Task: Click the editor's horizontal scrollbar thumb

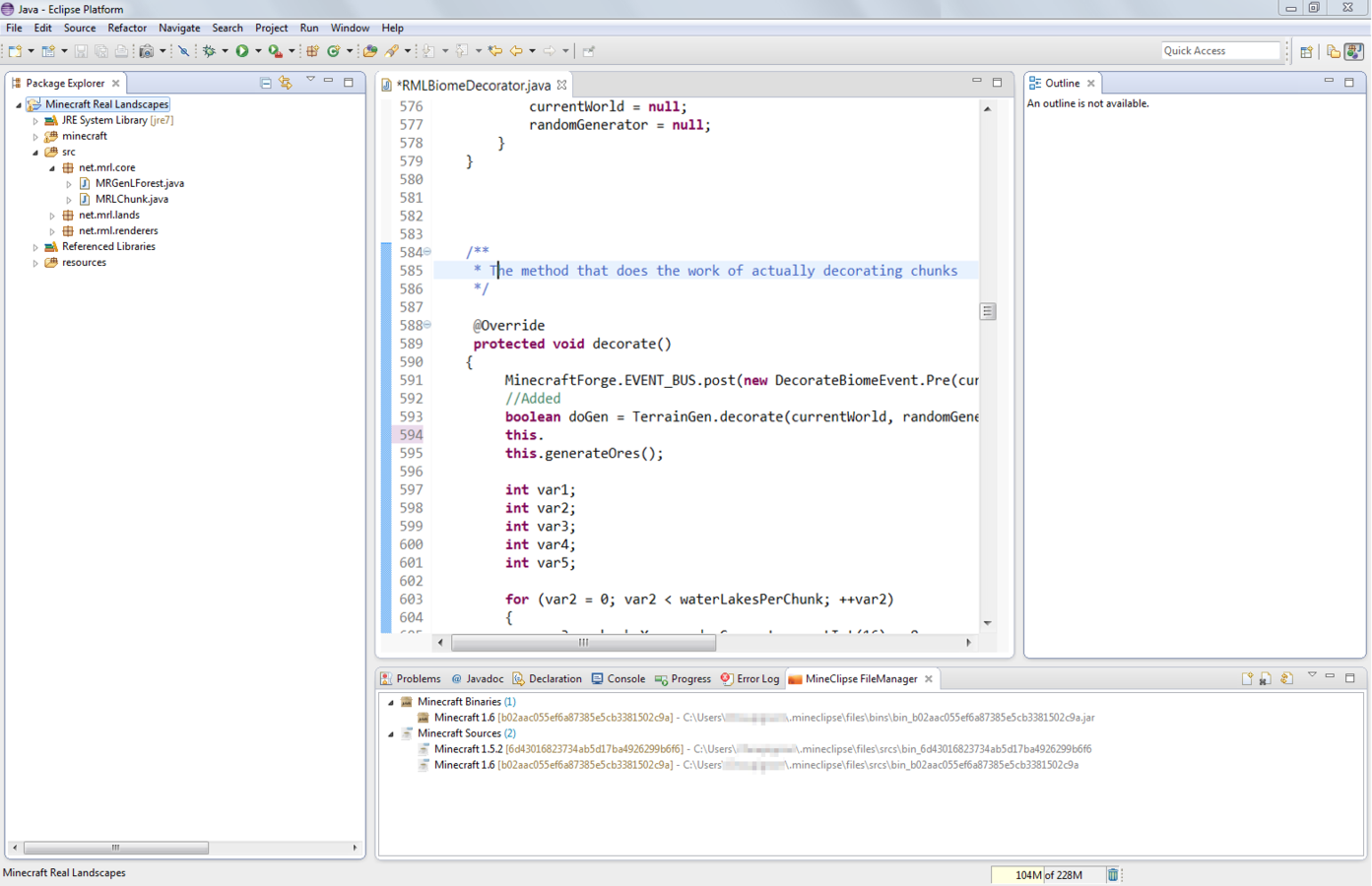Action: click(x=583, y=643)
